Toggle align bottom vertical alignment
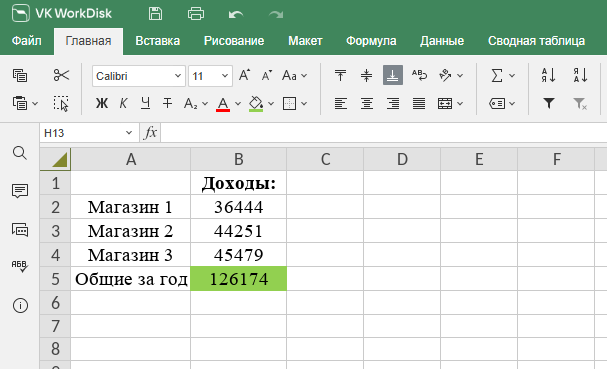The image size is (607, 369). (393, 75)
